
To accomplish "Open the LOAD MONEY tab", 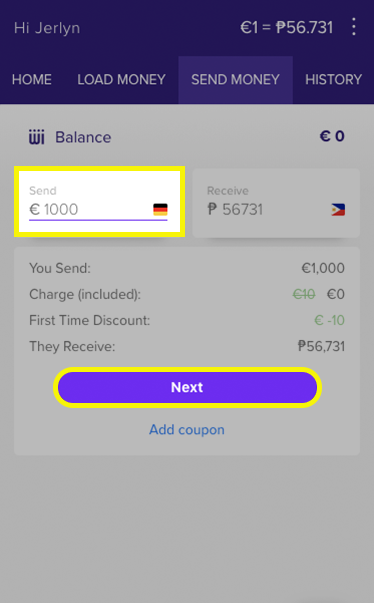I will [121, 80].
